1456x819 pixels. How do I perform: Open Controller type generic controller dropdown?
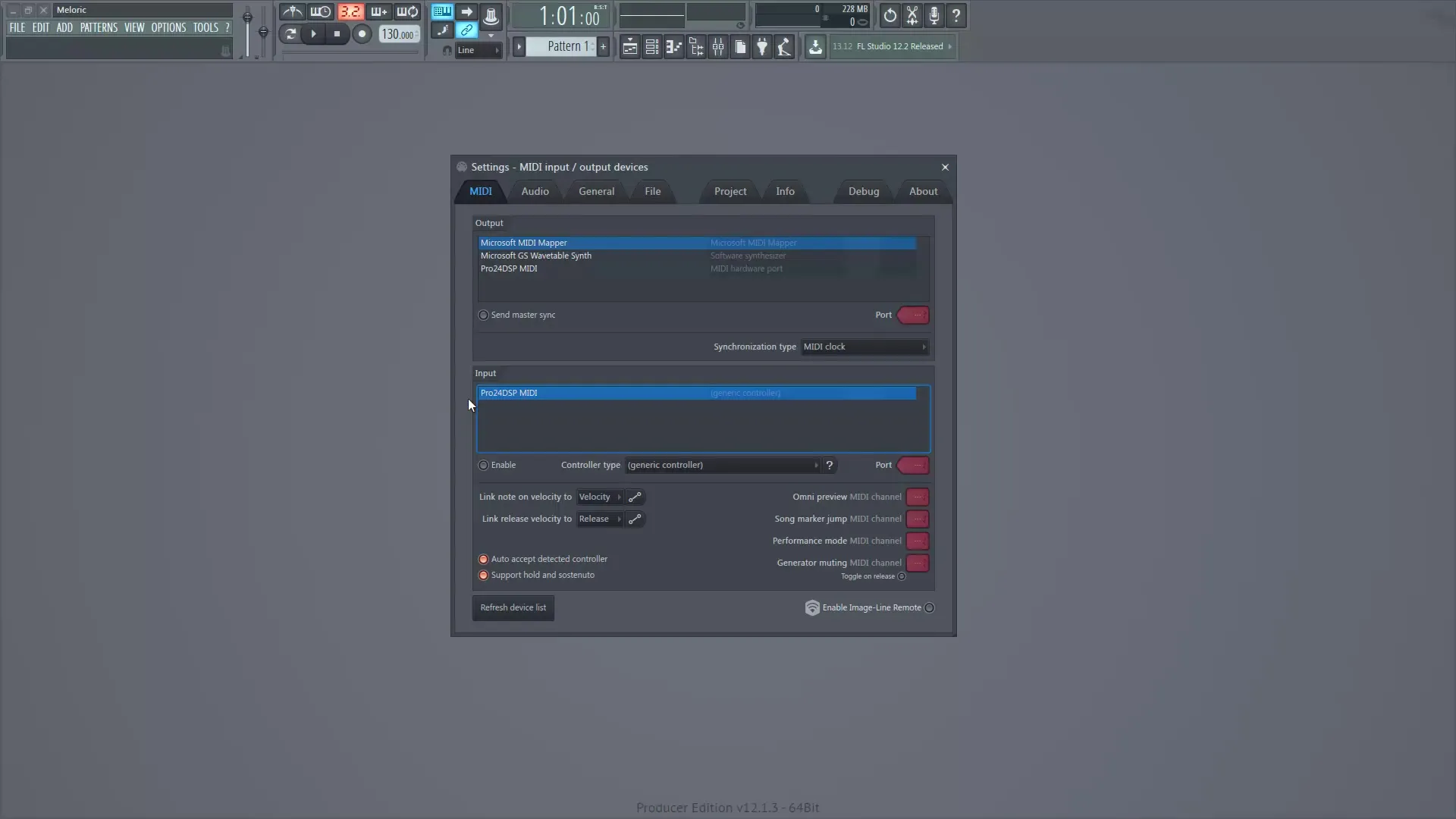(723, 465)
